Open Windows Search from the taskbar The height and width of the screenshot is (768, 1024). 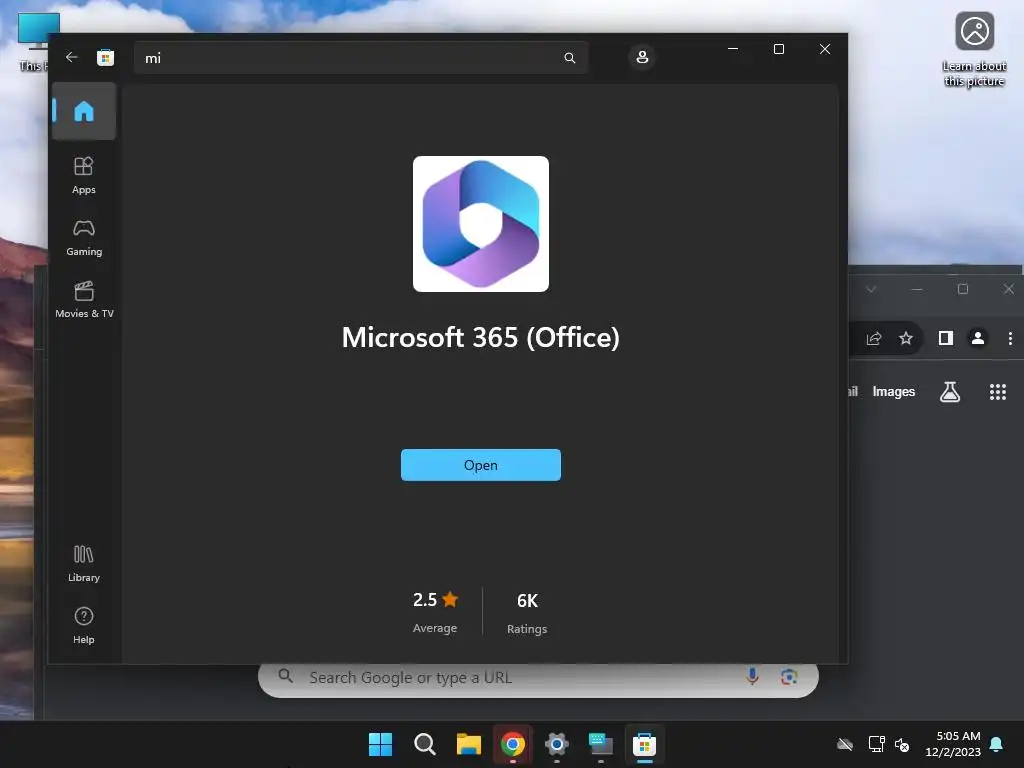[x=424, y=744]
